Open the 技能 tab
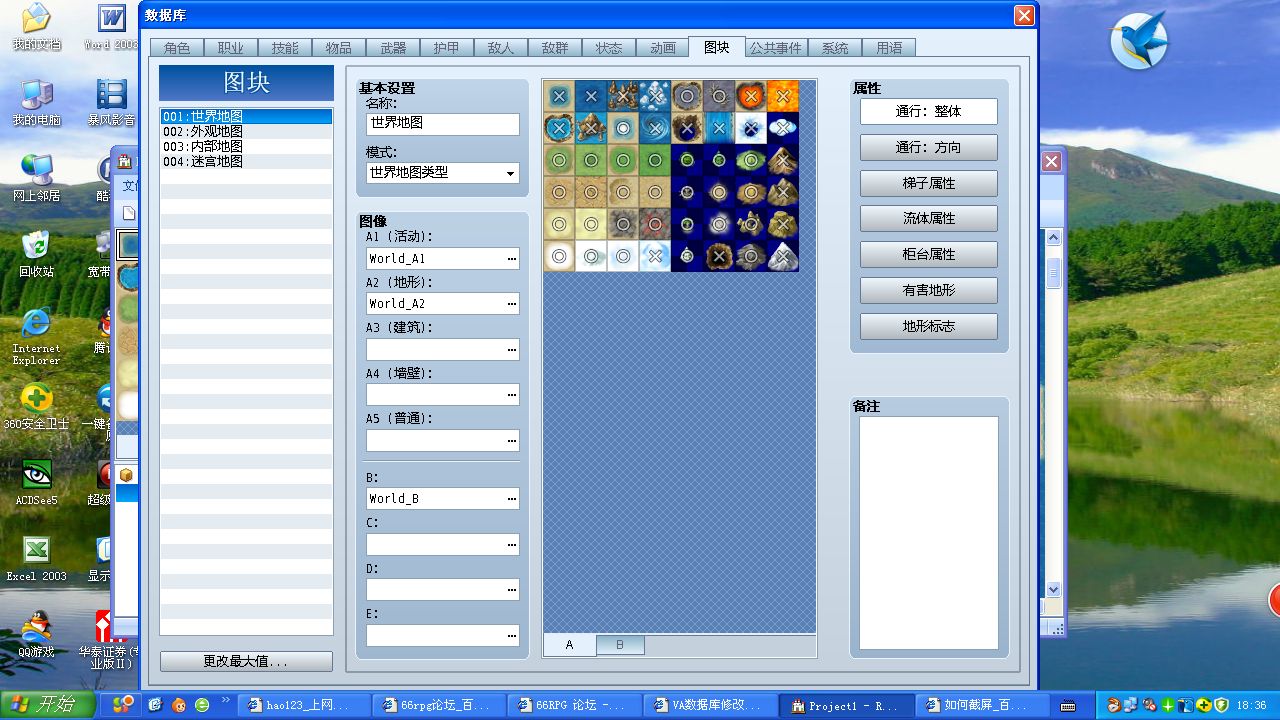This screenshot has height=720, width=1280. (285, 47)
